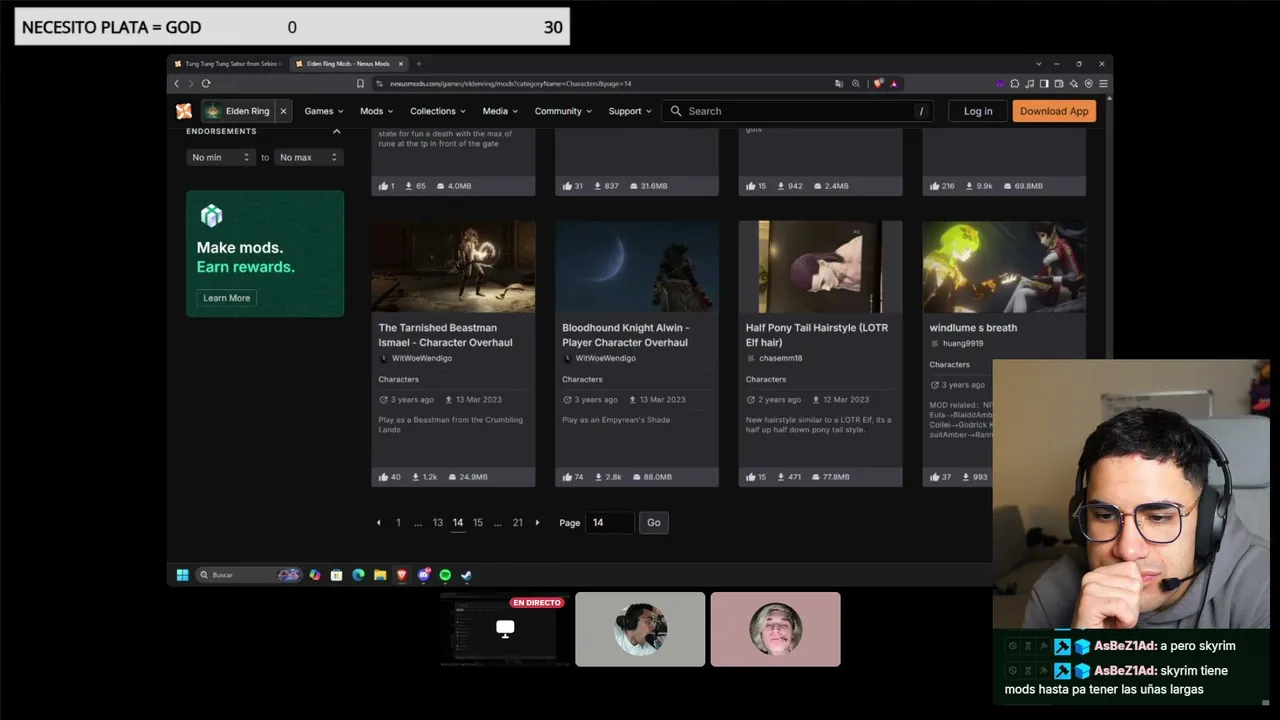Open Steam from the taskbar
Image resolution: width=1280 pixels, height=720 pixels.
point(466,575)
